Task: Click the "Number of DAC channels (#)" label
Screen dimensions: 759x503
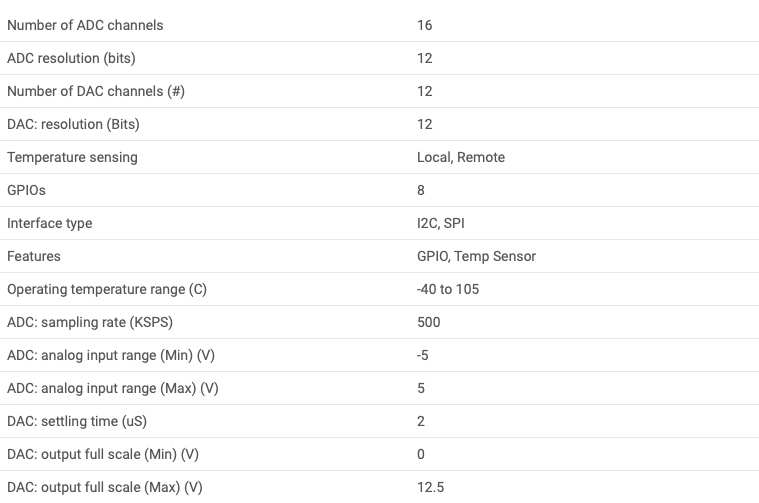Action: coord(96,91)
